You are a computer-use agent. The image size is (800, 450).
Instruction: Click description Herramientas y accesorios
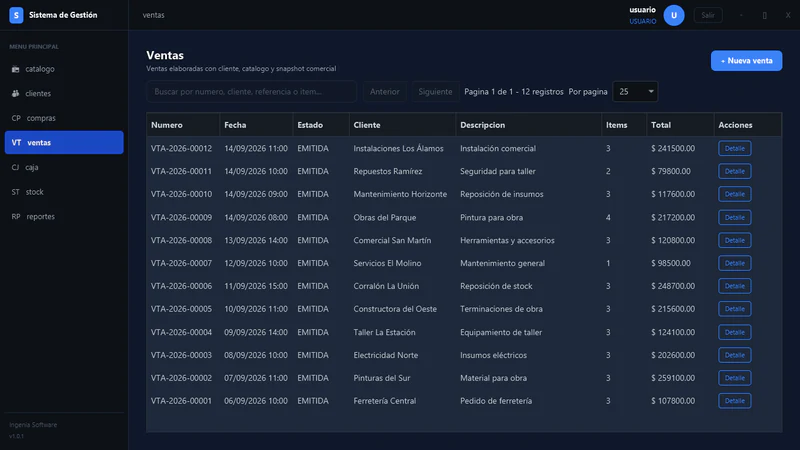tap(507, 240)
